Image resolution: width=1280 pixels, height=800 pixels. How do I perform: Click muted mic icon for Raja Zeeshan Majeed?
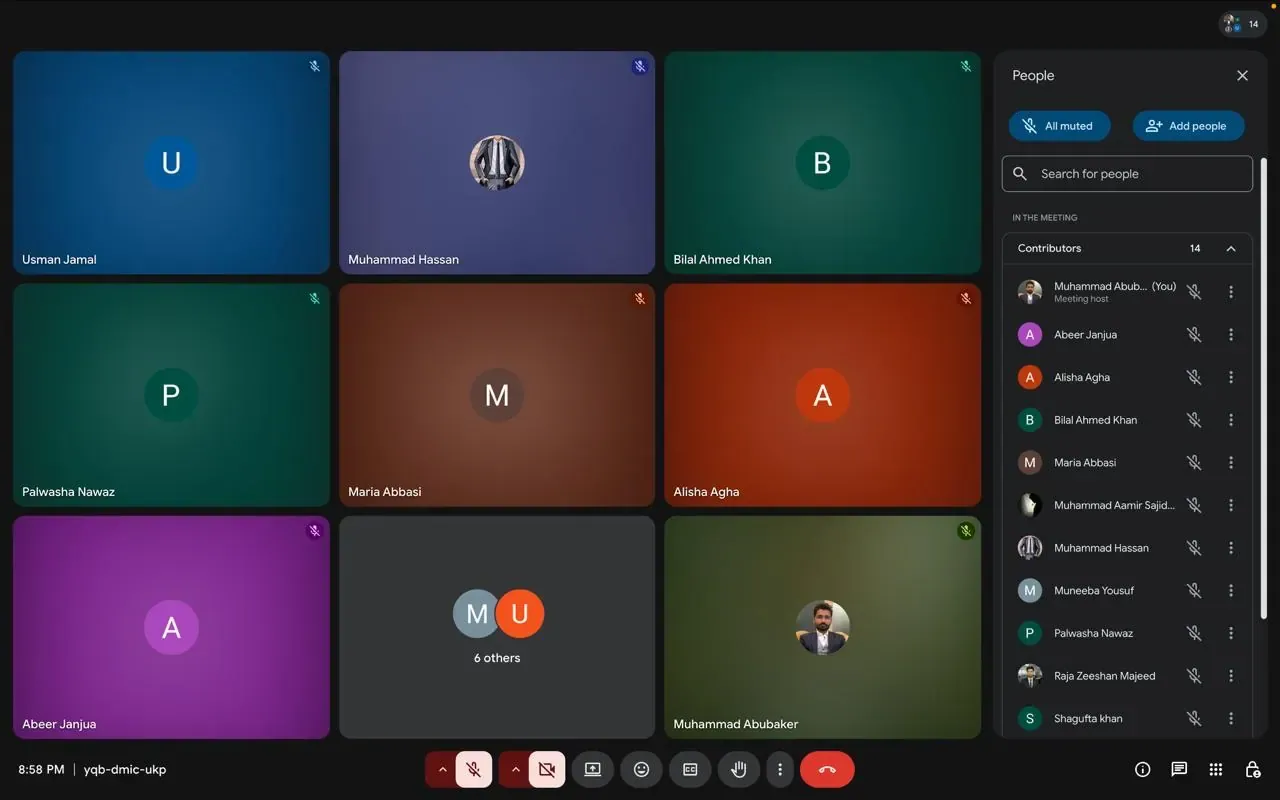1194,676
